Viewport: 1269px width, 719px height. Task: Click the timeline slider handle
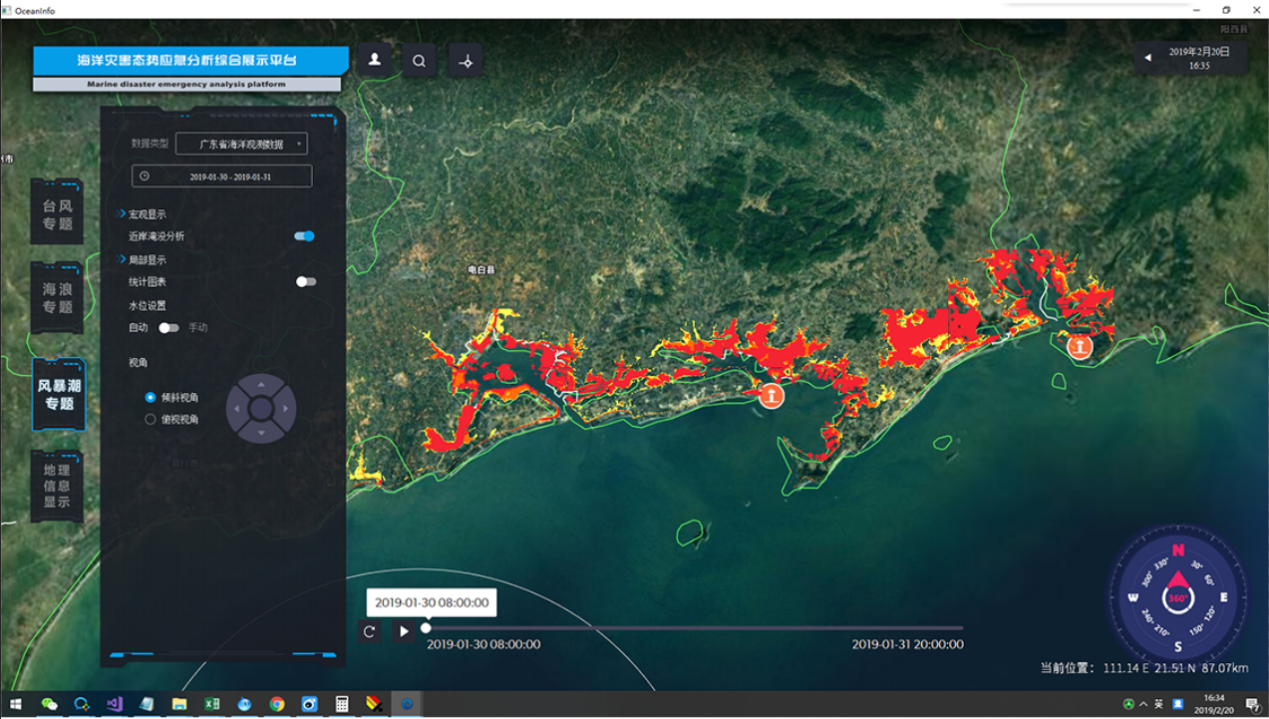tap(426, 628)
